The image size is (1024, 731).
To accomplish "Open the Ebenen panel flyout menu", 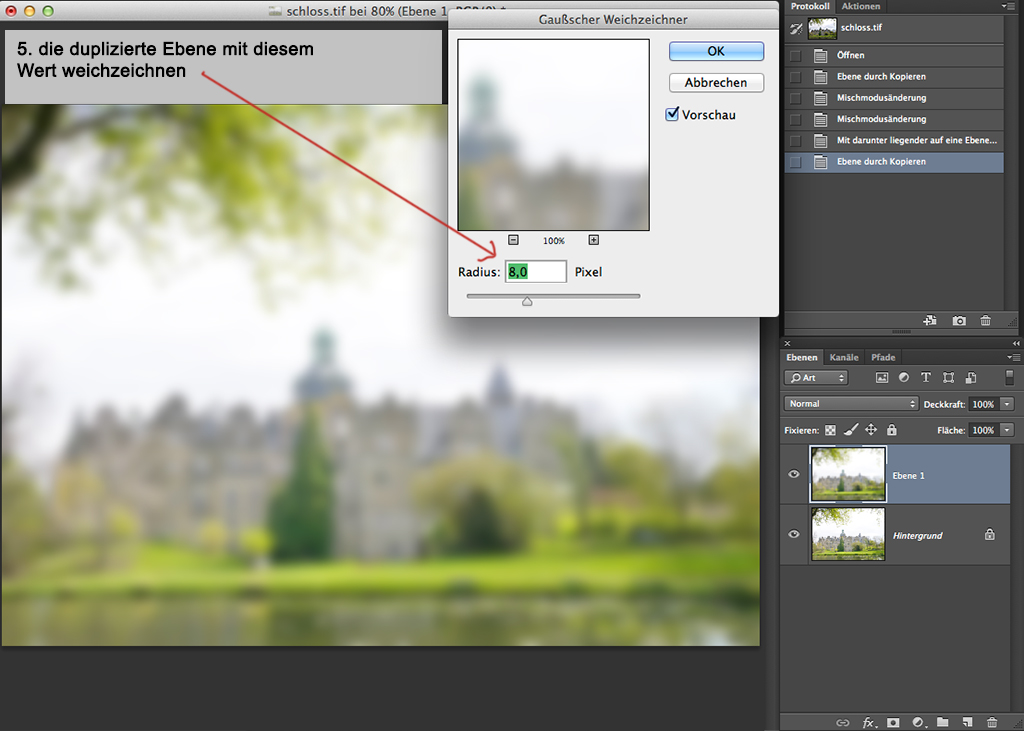I will coord(1014,357).
